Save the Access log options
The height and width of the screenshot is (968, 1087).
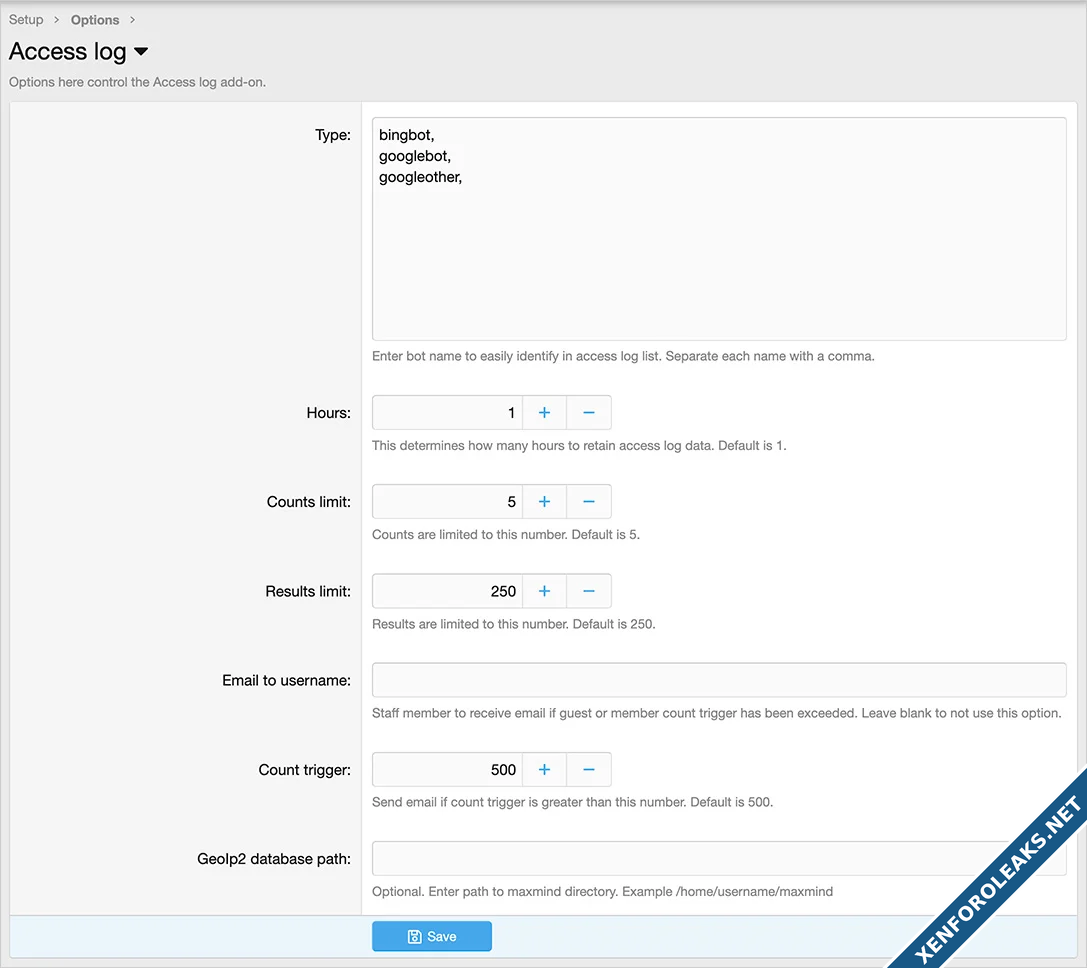click(x=432, y=937)
